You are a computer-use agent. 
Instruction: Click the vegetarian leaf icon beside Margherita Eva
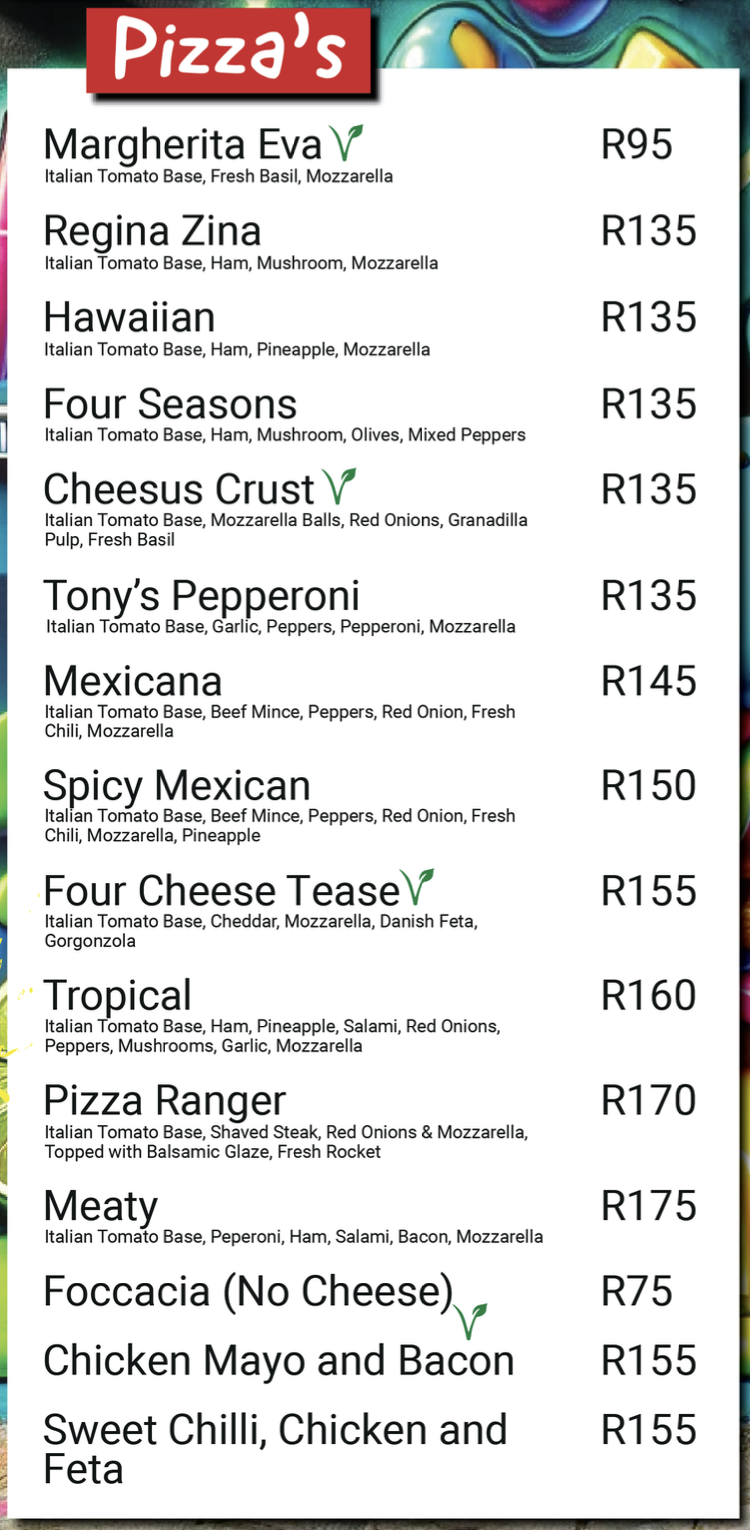point(346,143)
